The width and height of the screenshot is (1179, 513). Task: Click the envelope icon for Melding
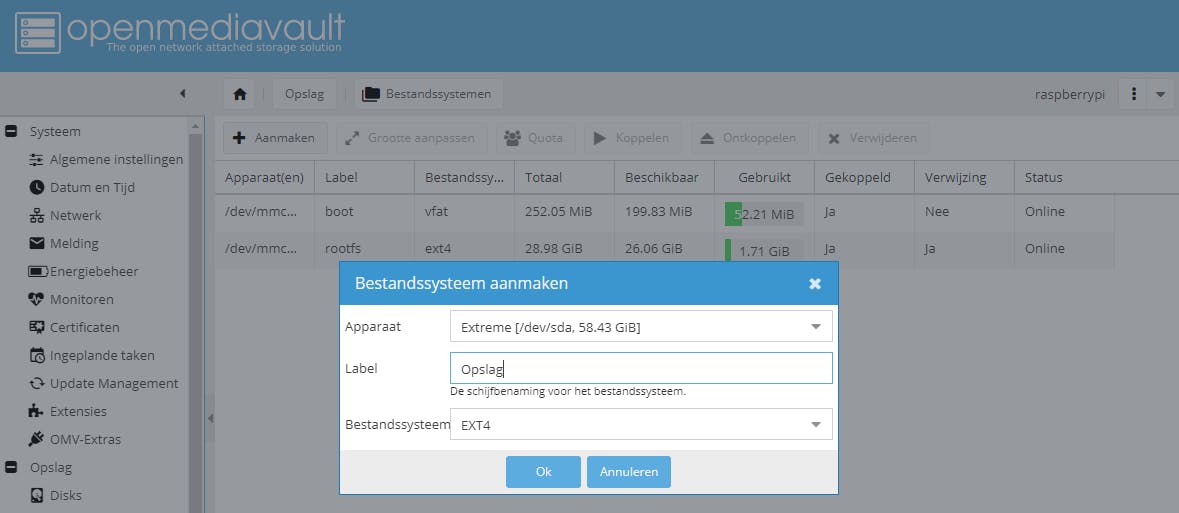click(36, 243)
